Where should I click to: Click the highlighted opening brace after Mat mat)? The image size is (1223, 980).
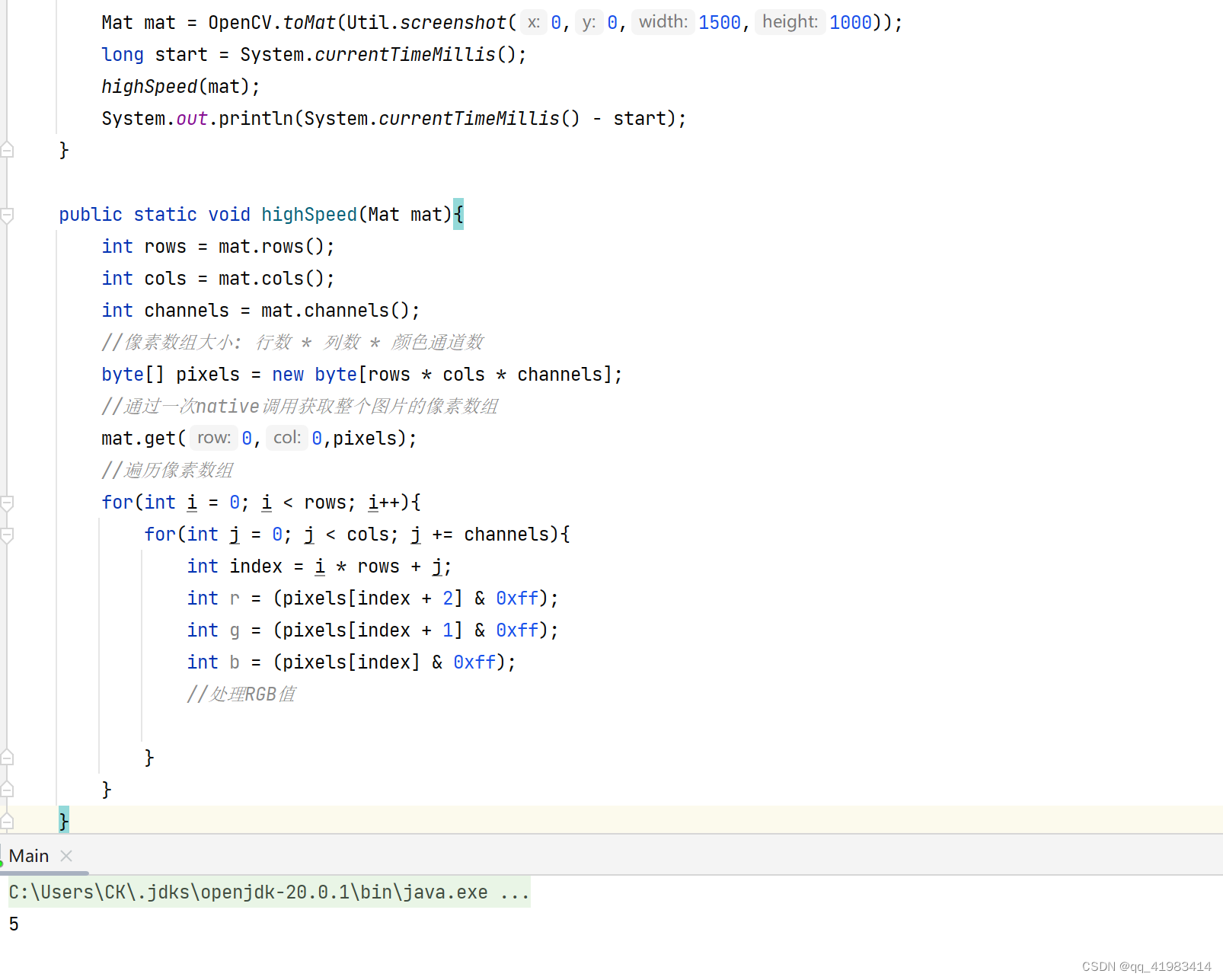(458, 215)
